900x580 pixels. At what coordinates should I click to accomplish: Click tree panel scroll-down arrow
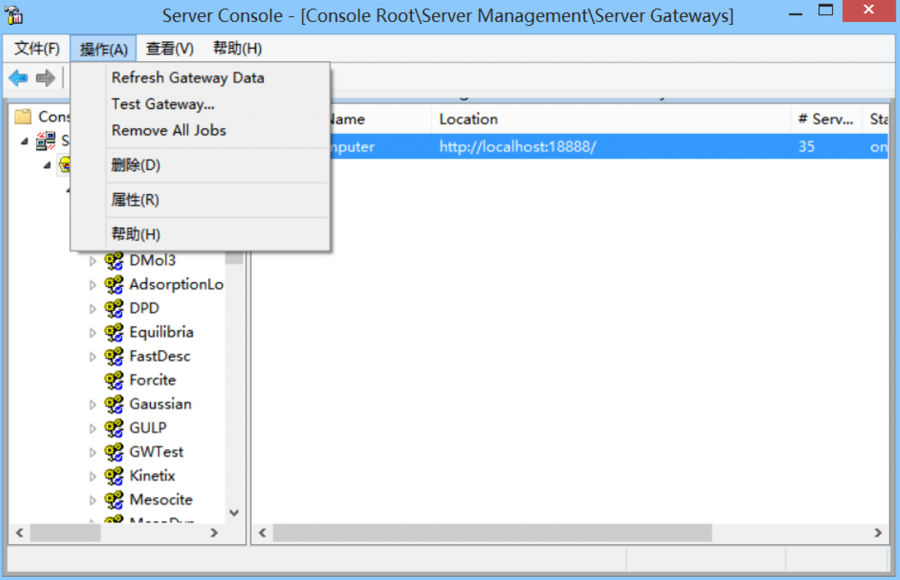(x=234, y=513)
